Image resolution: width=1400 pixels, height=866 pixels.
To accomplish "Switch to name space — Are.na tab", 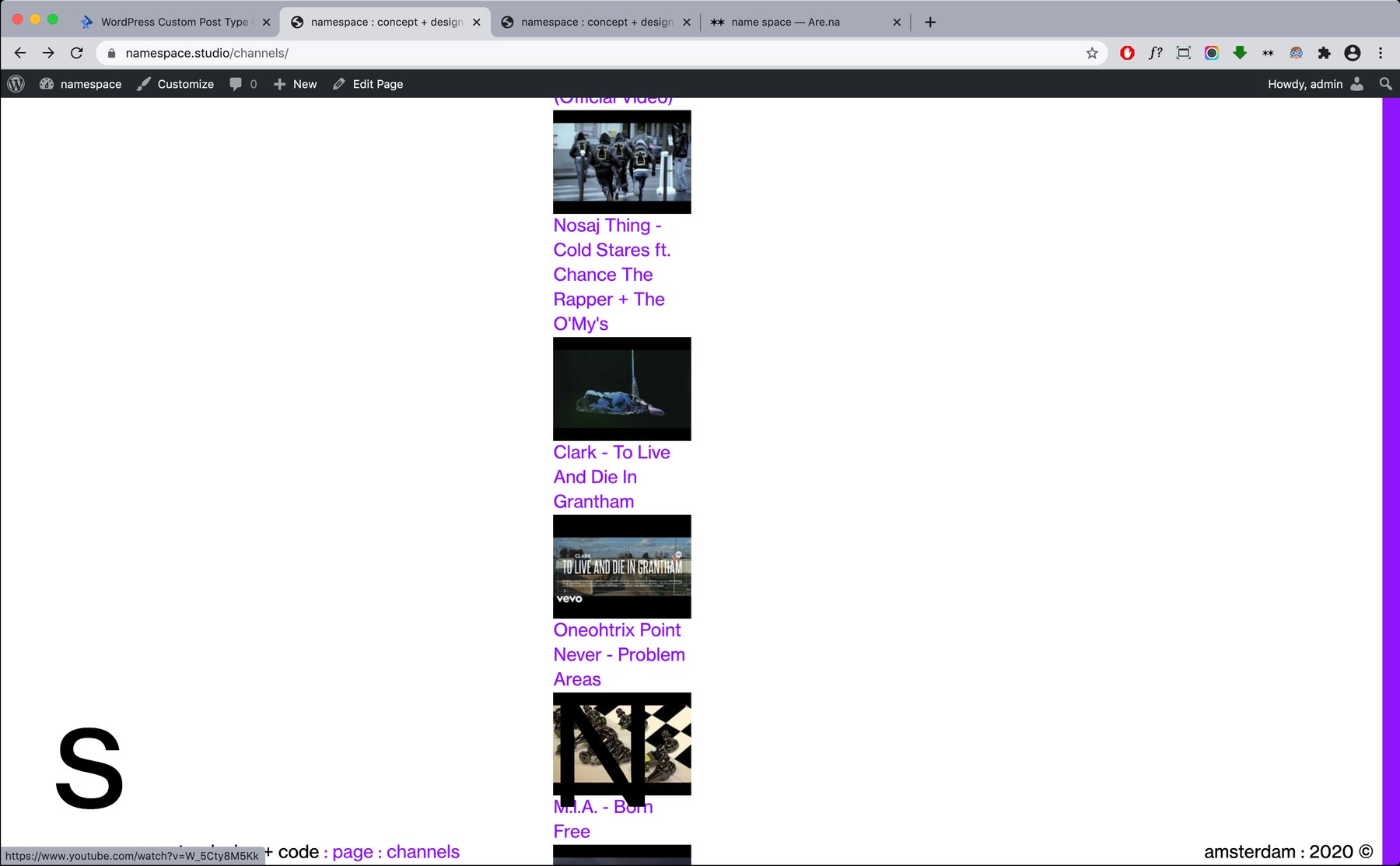I will 805,22.
